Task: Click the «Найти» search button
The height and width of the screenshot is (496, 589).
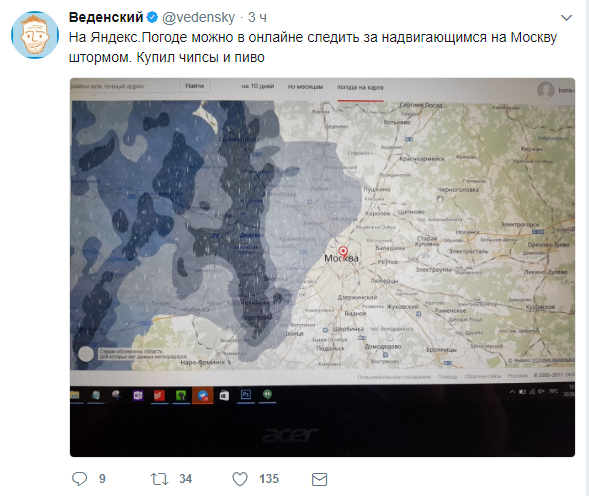Action: (x=195, y=86)
